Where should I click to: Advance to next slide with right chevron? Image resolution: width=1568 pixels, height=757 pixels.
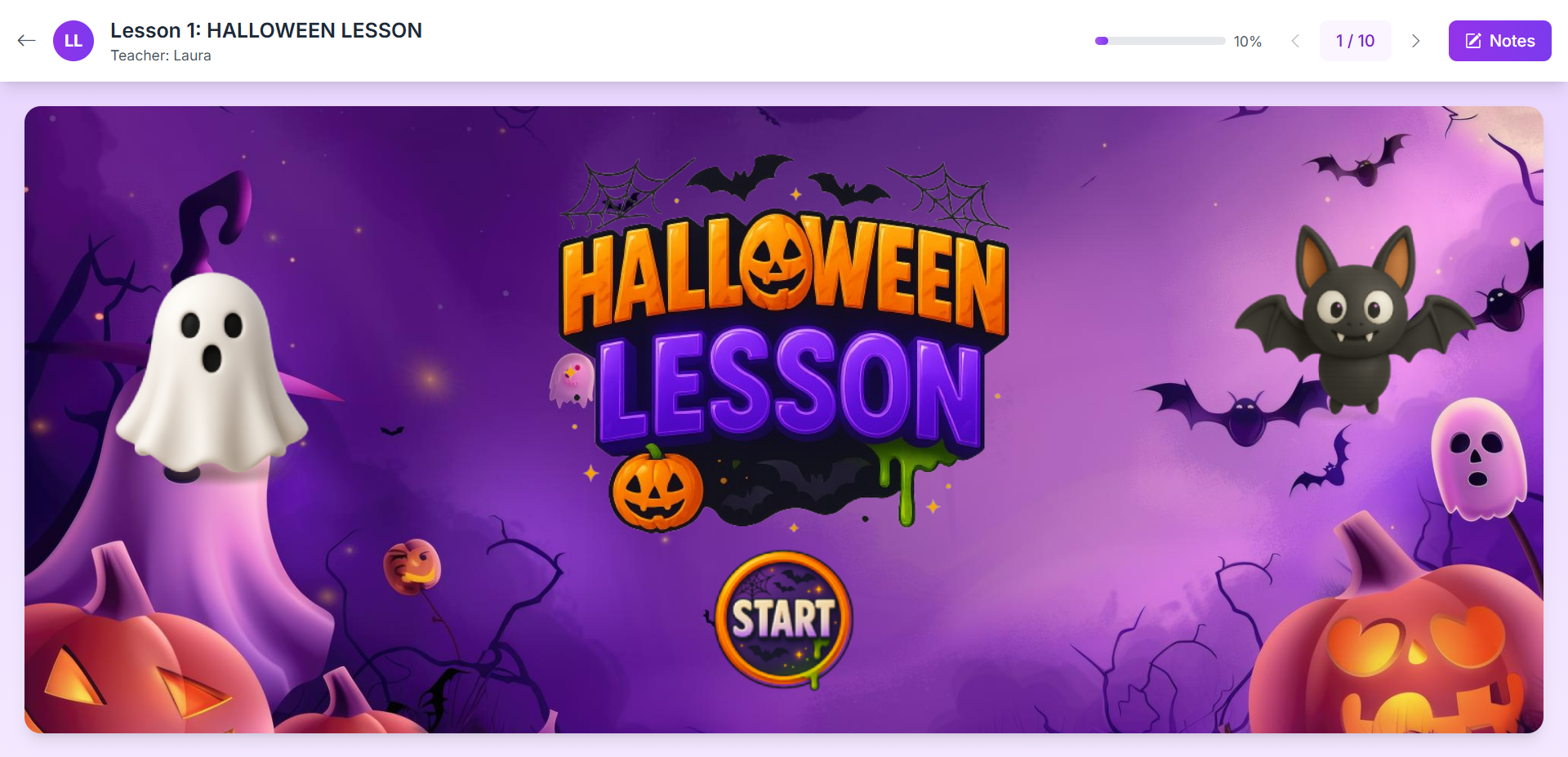tap(1416, 41)
